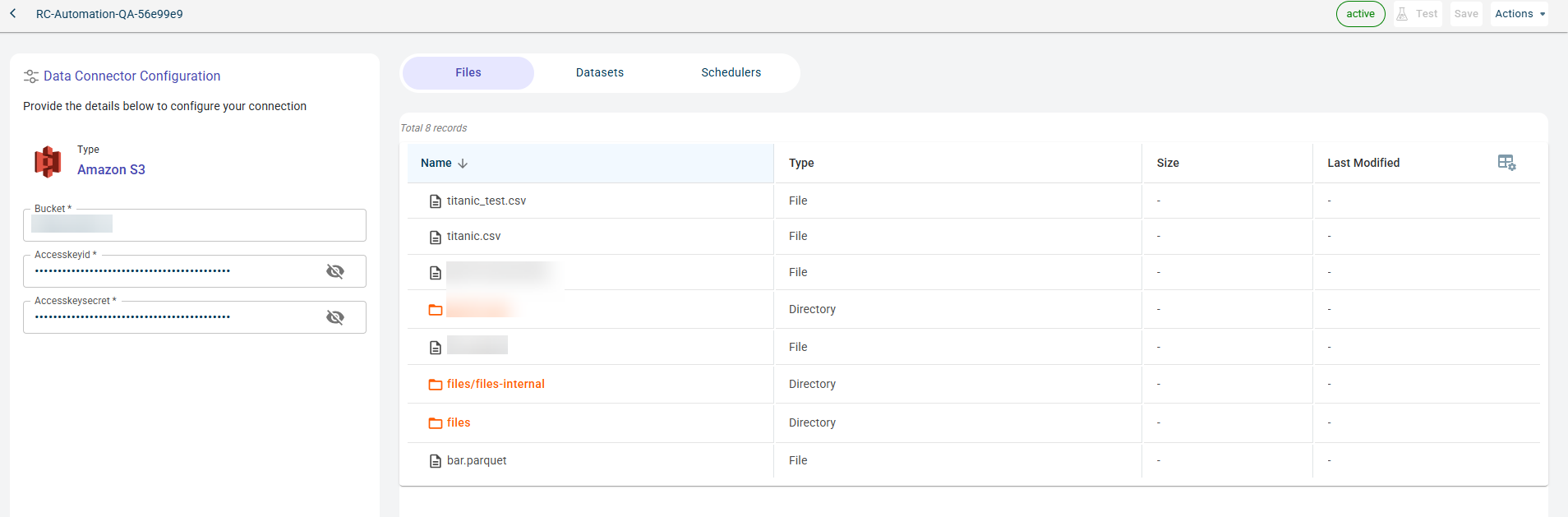This screenshot has width=1568, height=517.
Task: Switch to the Datasets tab
Action: click(x=599, y=72)
